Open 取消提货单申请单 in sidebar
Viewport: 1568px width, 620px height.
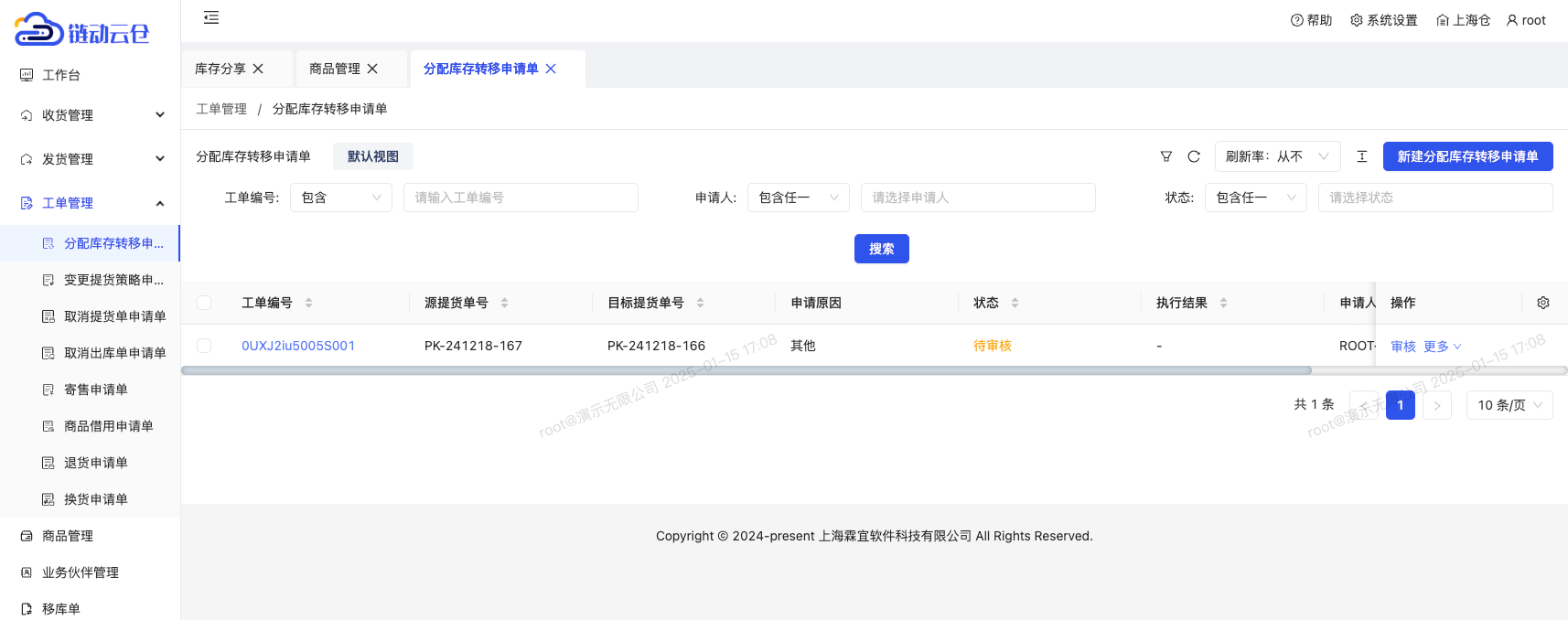click(114, 316)
